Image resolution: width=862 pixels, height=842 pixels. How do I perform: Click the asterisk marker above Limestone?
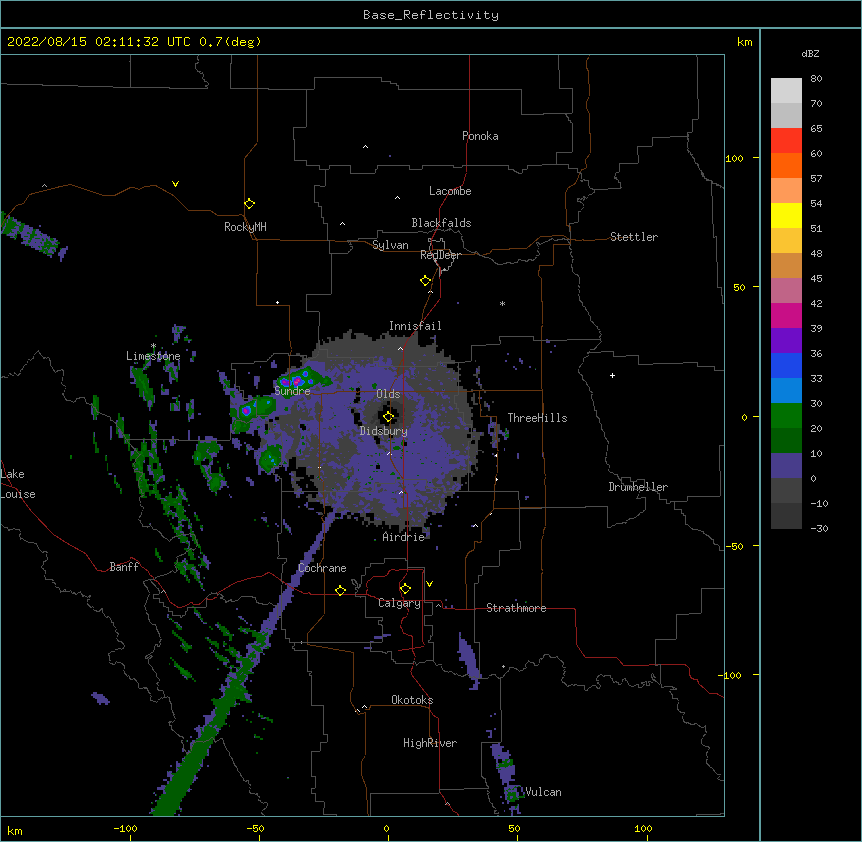click(x=153, y=346)
